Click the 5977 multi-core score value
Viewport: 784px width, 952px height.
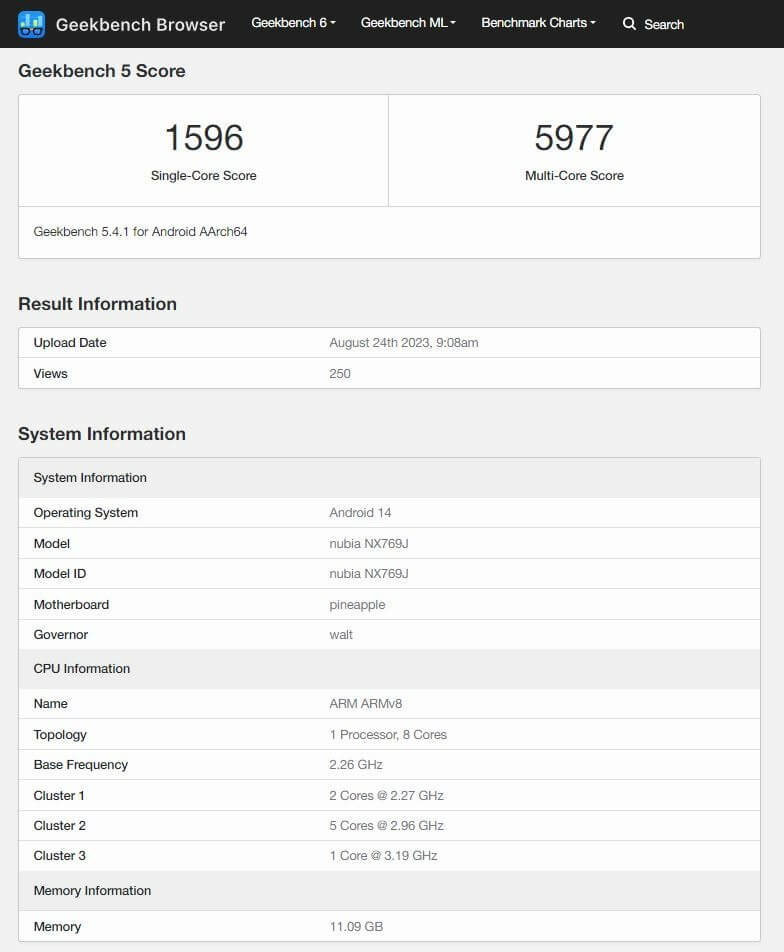574,138
